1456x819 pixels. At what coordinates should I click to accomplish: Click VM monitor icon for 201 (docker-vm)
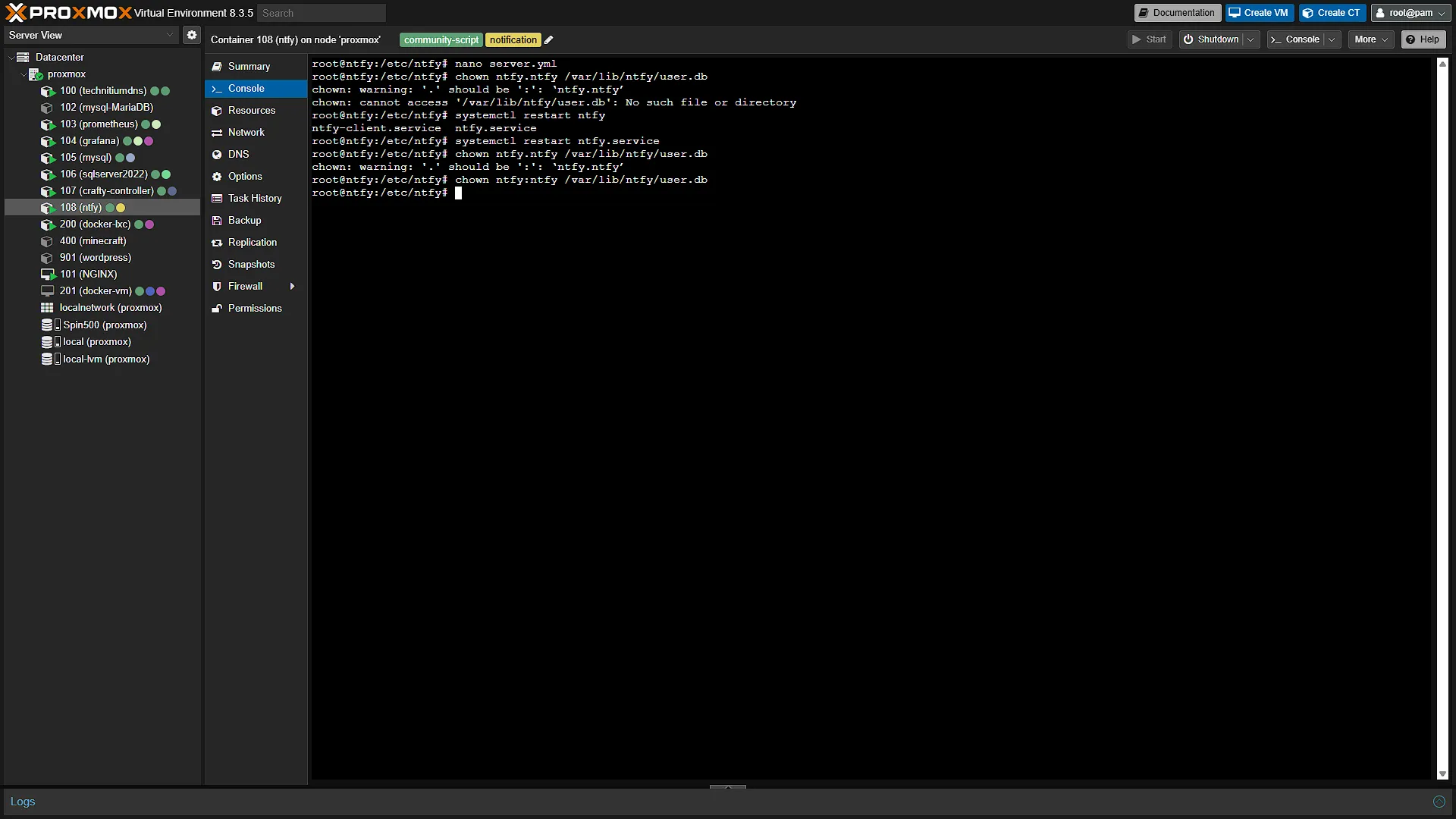(48, 291)
